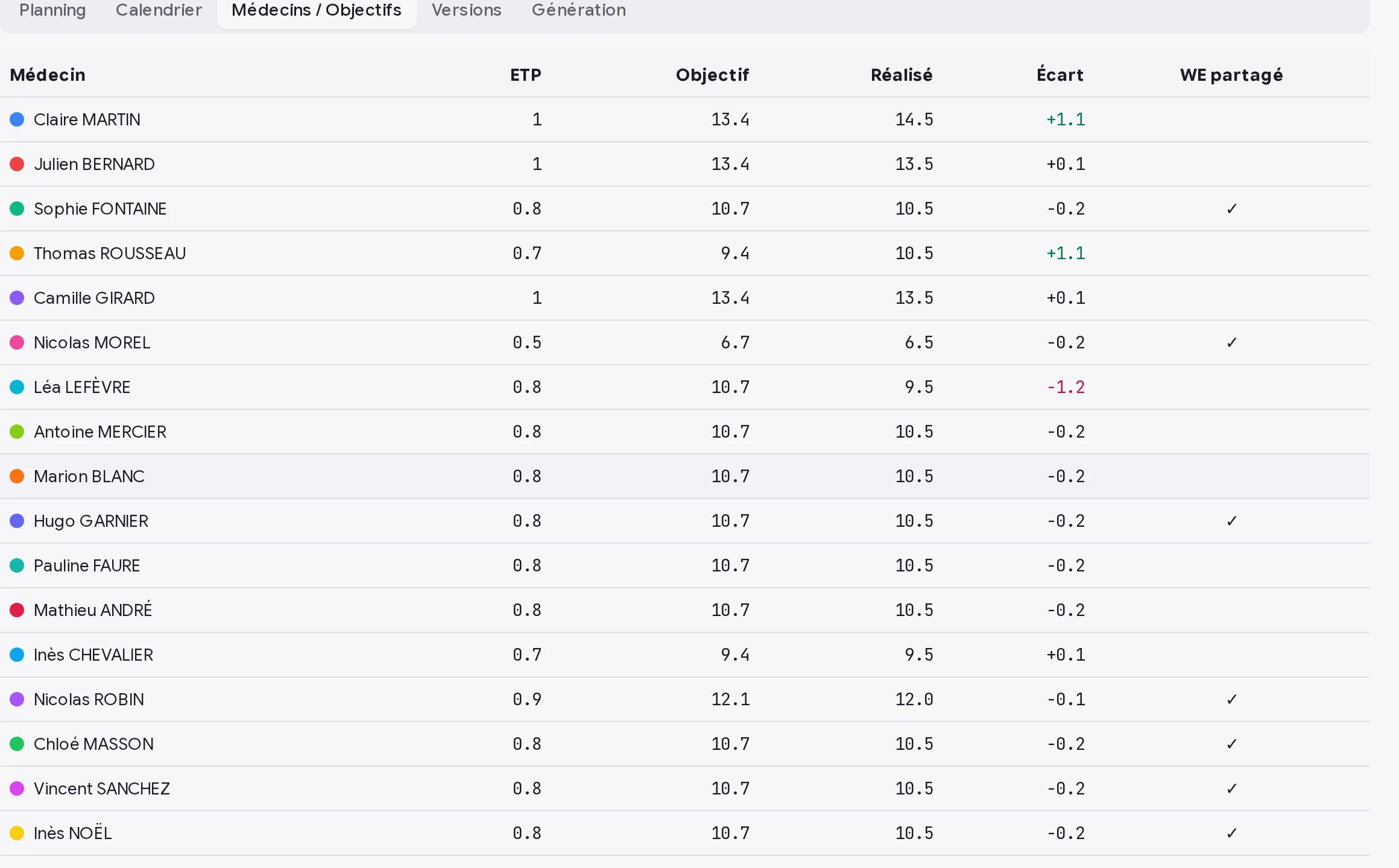Select the Médecins / Objectifs tab
Image resolution: width=1399 pixels, height=868 pixels.
coord(317,10)
